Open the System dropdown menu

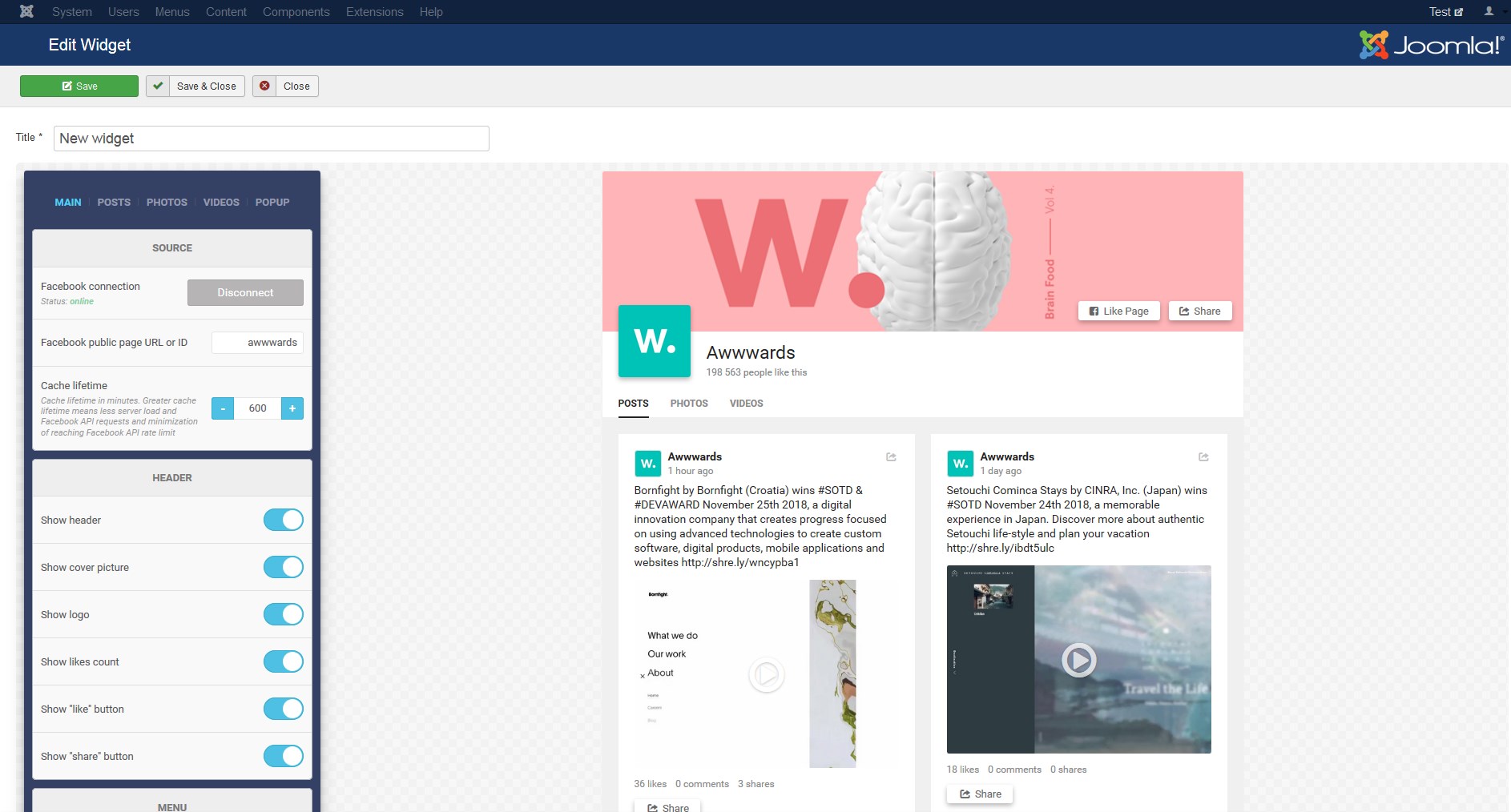pyautogui.click(x=72, y=12)
